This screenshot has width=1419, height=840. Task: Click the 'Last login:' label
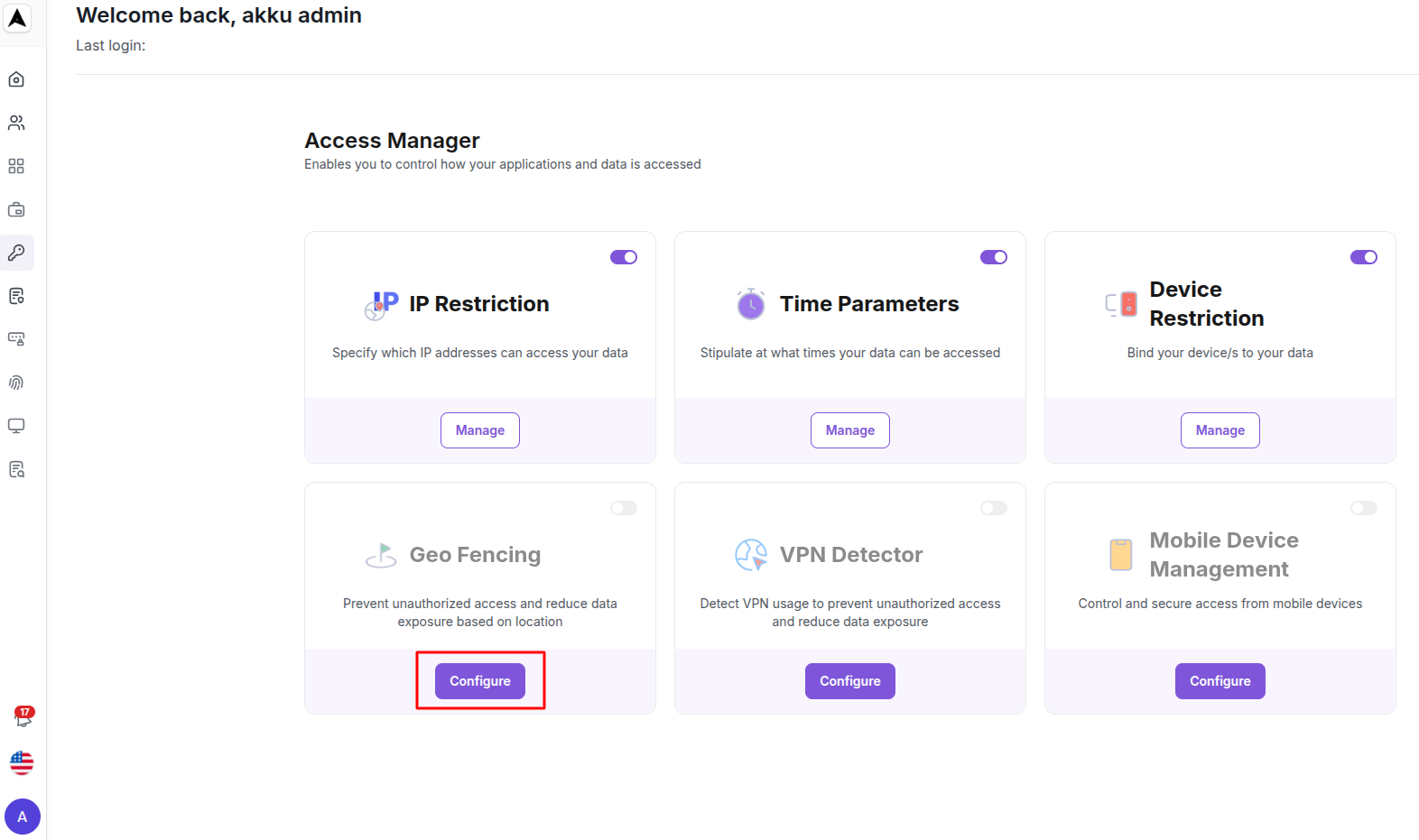pyautogui.click(x=110, y=45)
